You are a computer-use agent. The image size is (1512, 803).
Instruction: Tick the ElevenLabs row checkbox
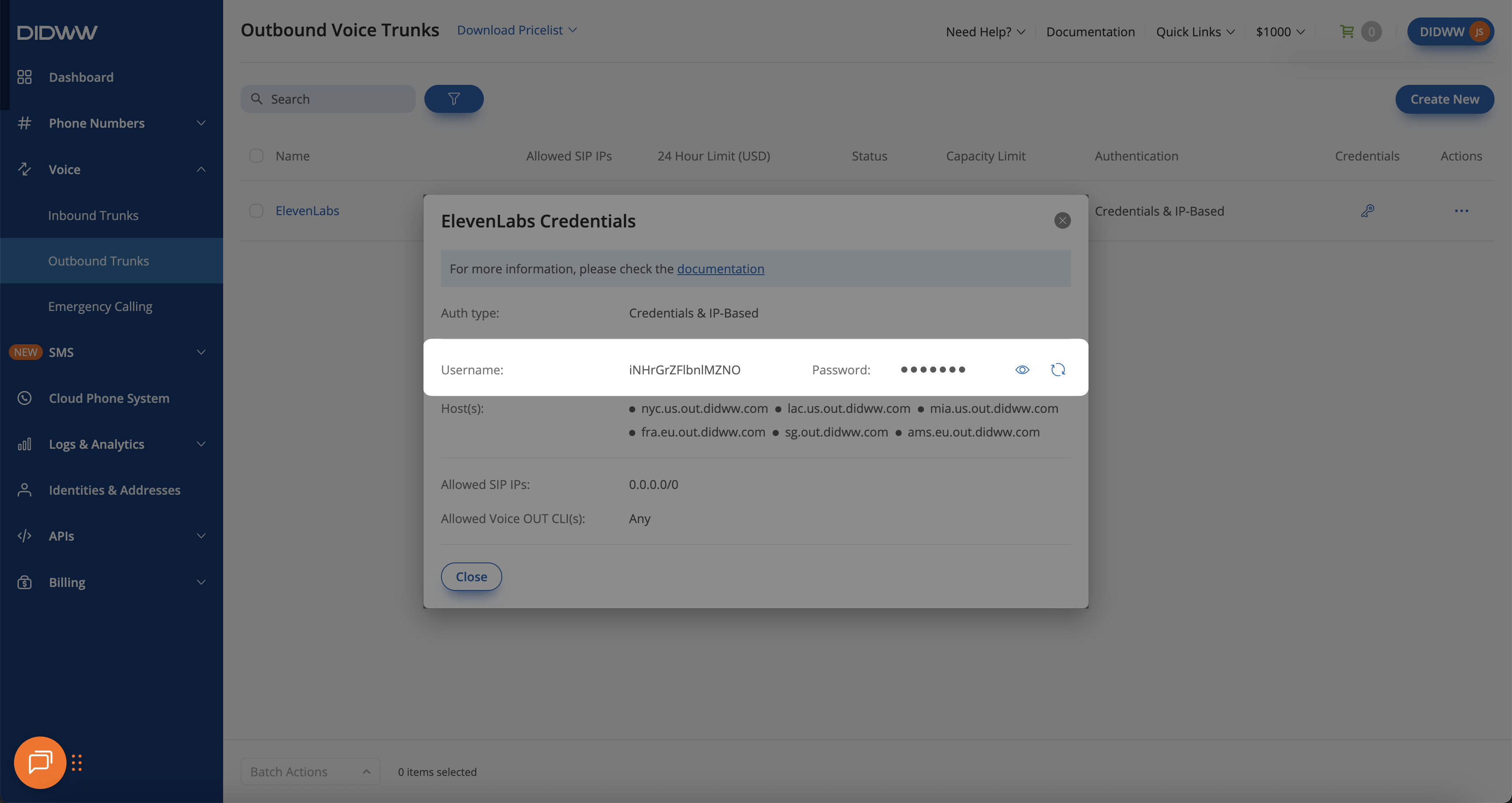coord(256,211)
